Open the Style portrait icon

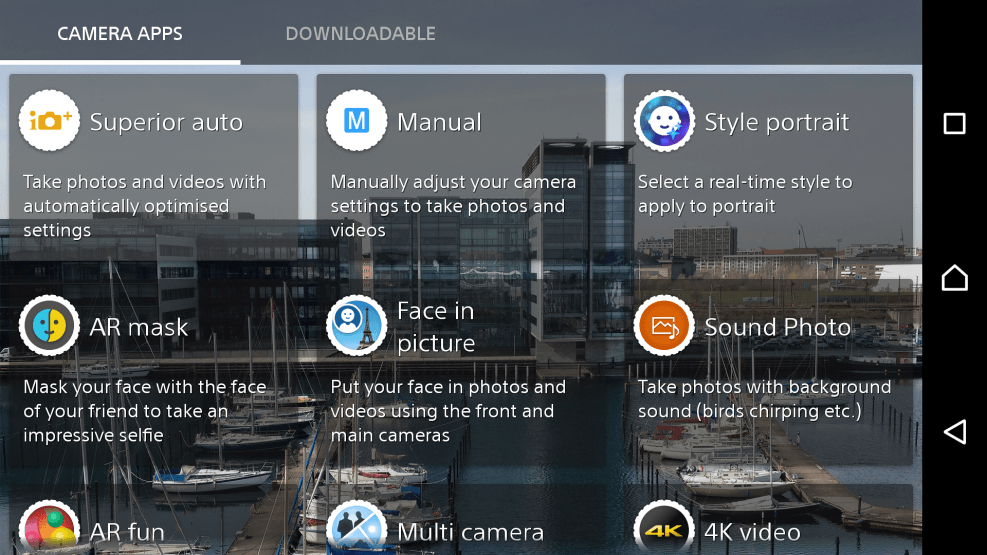click(664, 122)
